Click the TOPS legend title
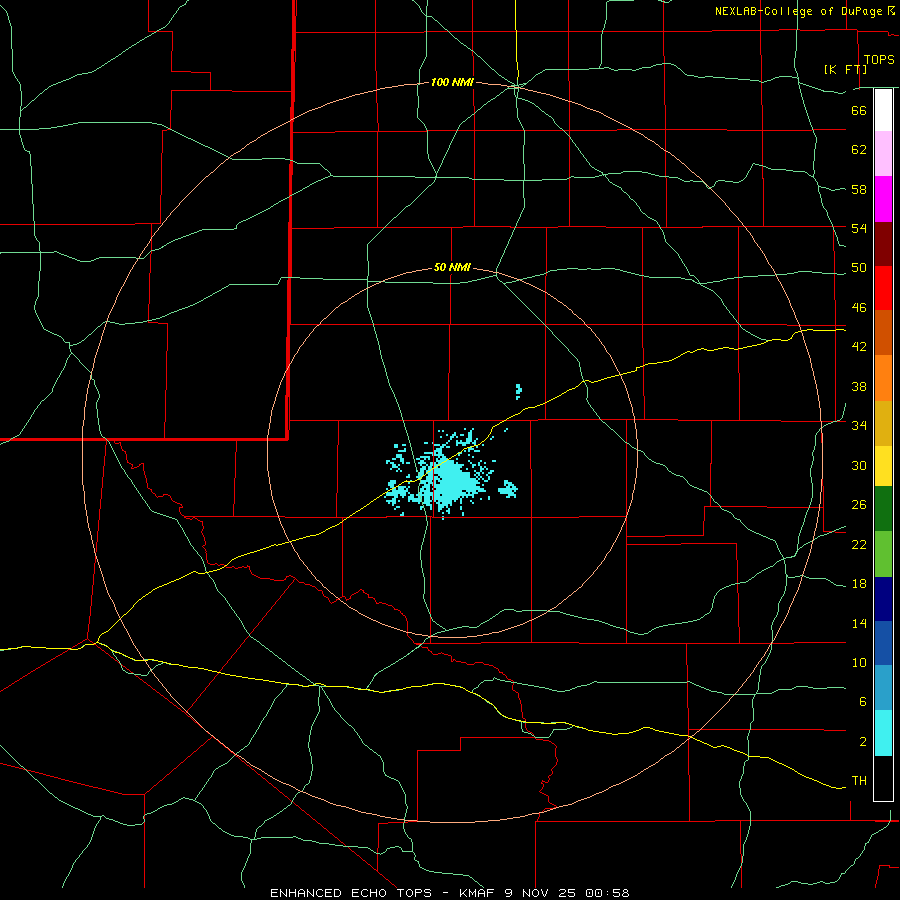Screen dimensions: 900x900 (x=879, y=60)
